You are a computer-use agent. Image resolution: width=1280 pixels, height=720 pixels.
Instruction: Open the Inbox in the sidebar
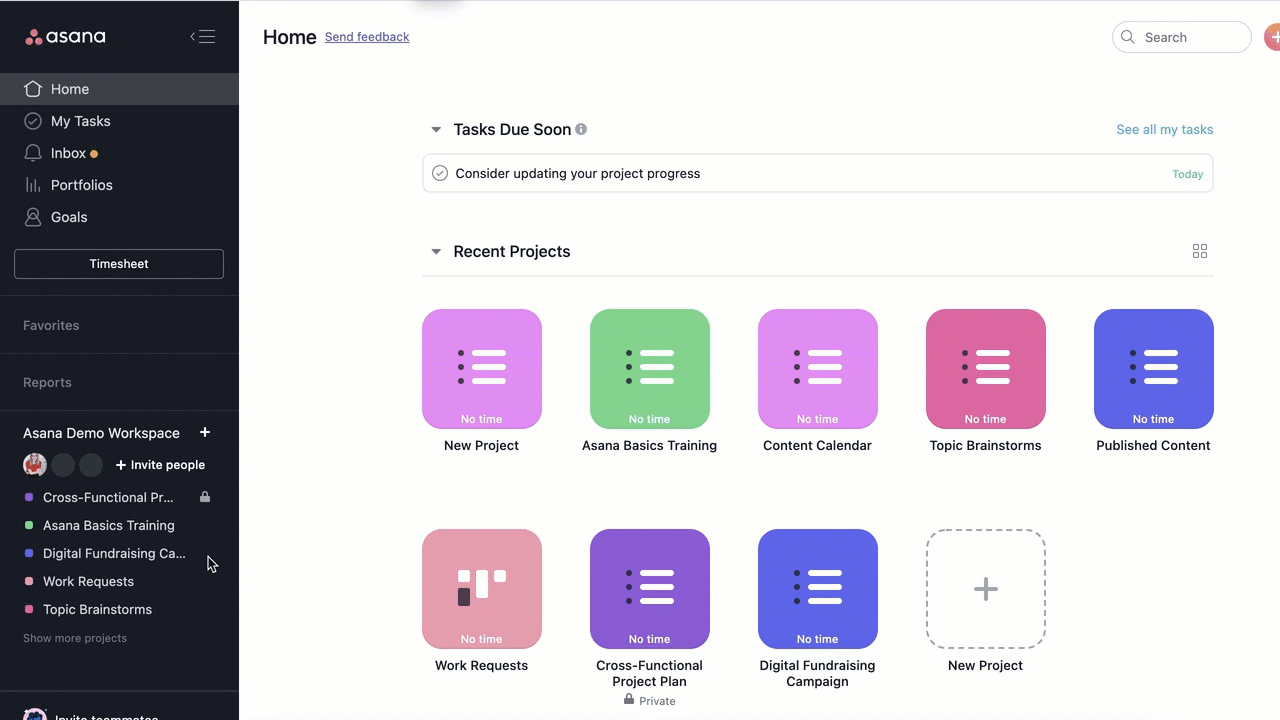(119, 153)
